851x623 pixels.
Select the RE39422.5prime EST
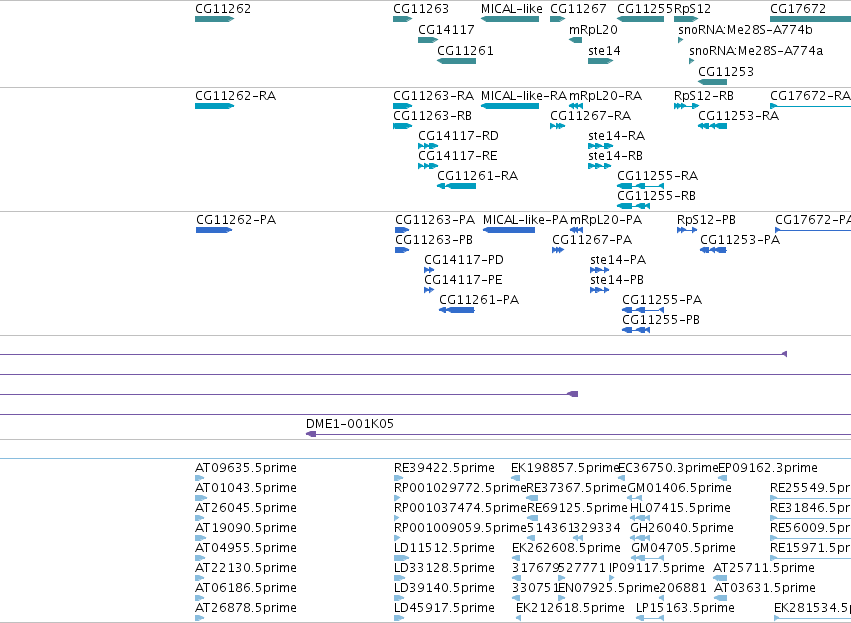pos(399,478)
